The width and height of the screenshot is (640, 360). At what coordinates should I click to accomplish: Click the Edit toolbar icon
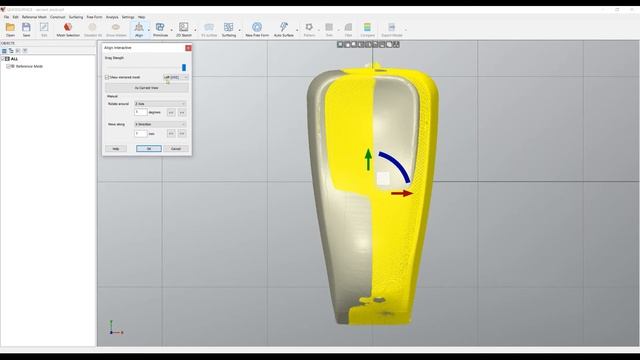click(x=44, y=27)
